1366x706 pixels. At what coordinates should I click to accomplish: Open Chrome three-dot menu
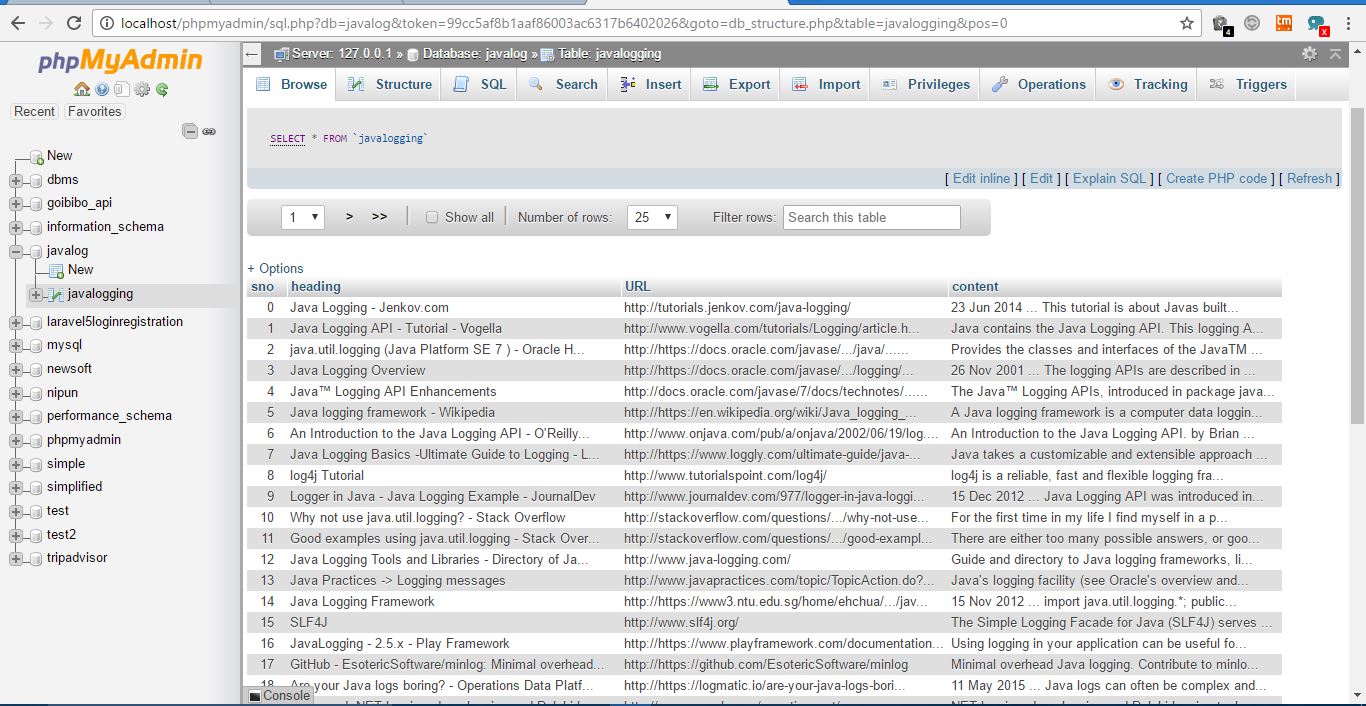(1346, 23)
